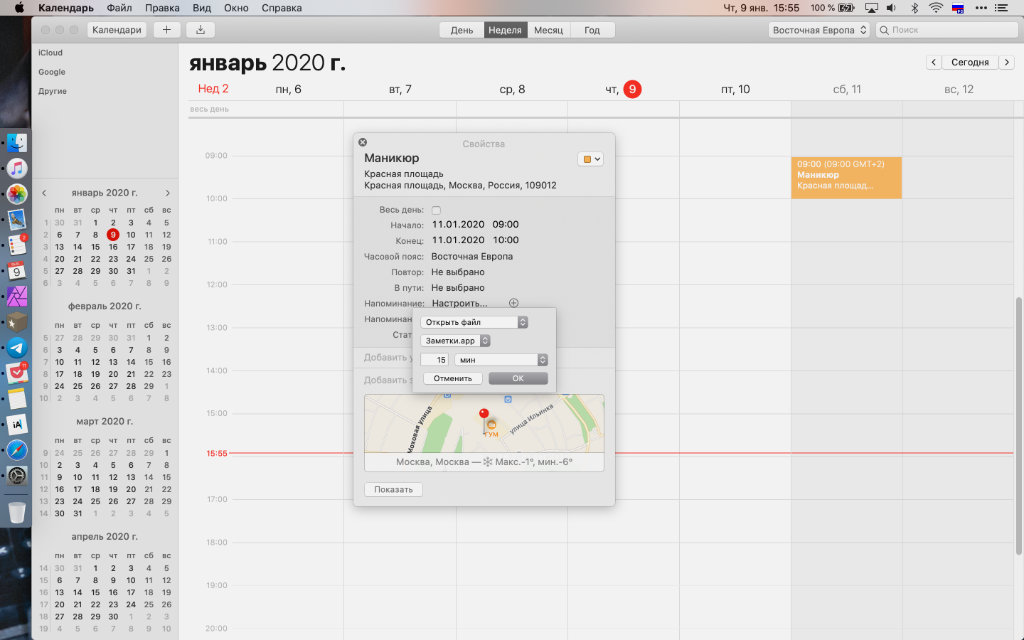Click the Повтор value Не выбрано
Viewport: 1024px width, 640px height.
(458, 272)
